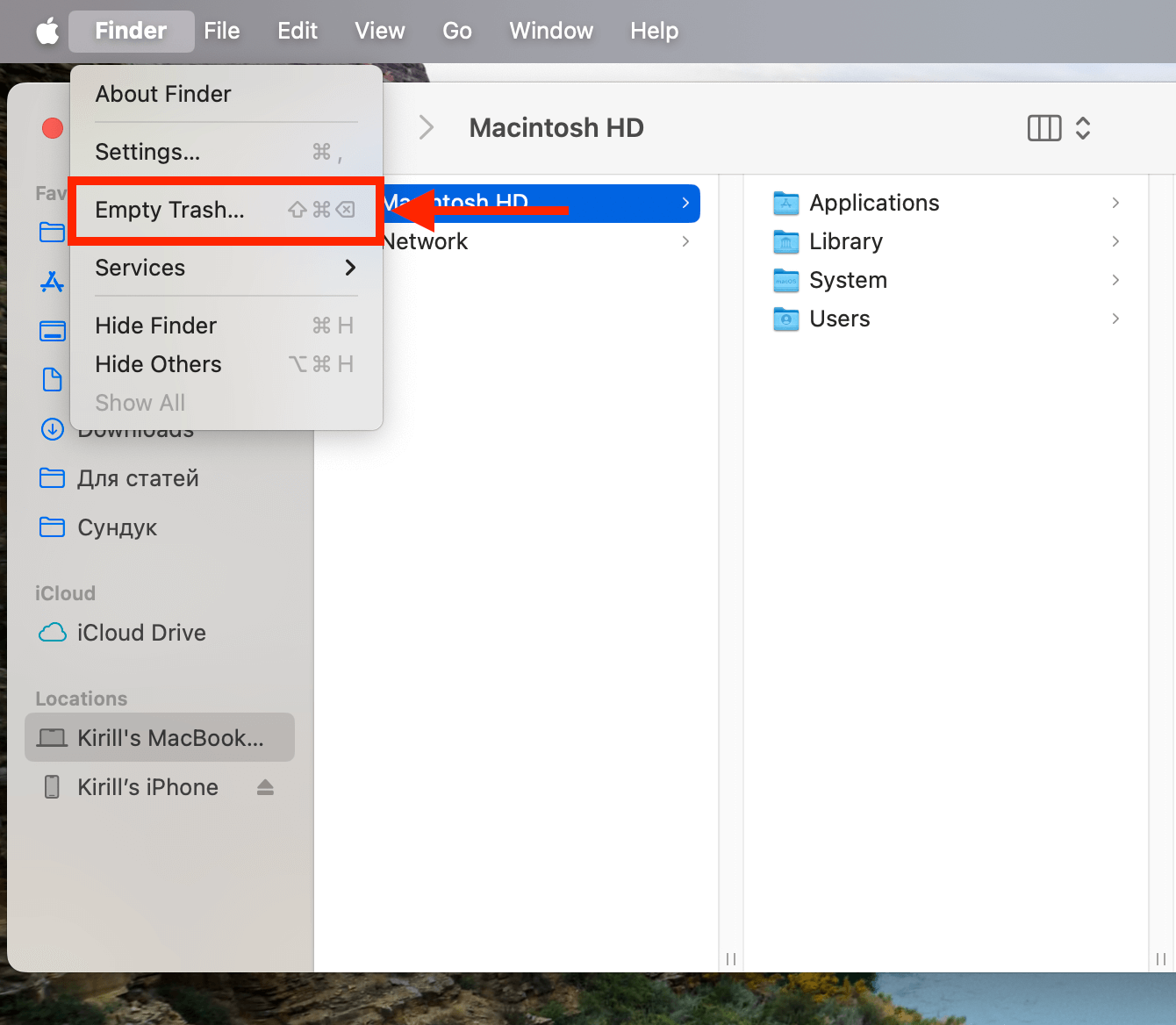Image resolution: width=1176 pixels, height=1025 pixels.
Task: Open the Сундук folder in sidebar
Action: coord(117,527)
